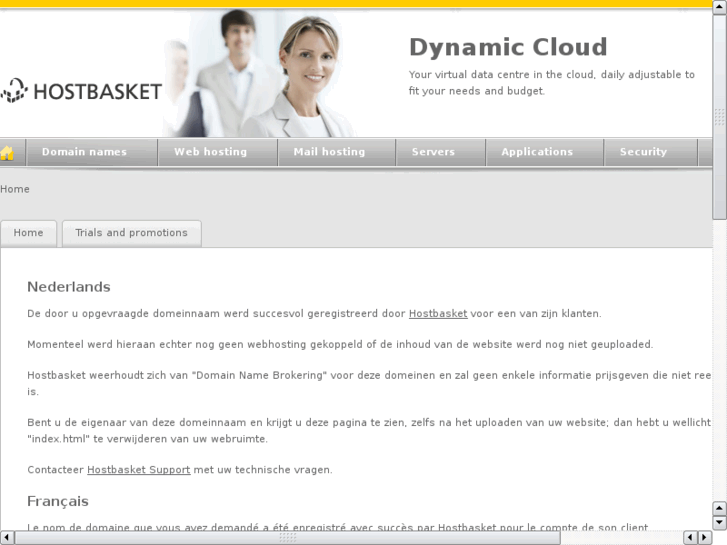The height and width of the screenshot is (545, 727).
Task: Open the Hostbasket Support link
Action: coord(139,470)
